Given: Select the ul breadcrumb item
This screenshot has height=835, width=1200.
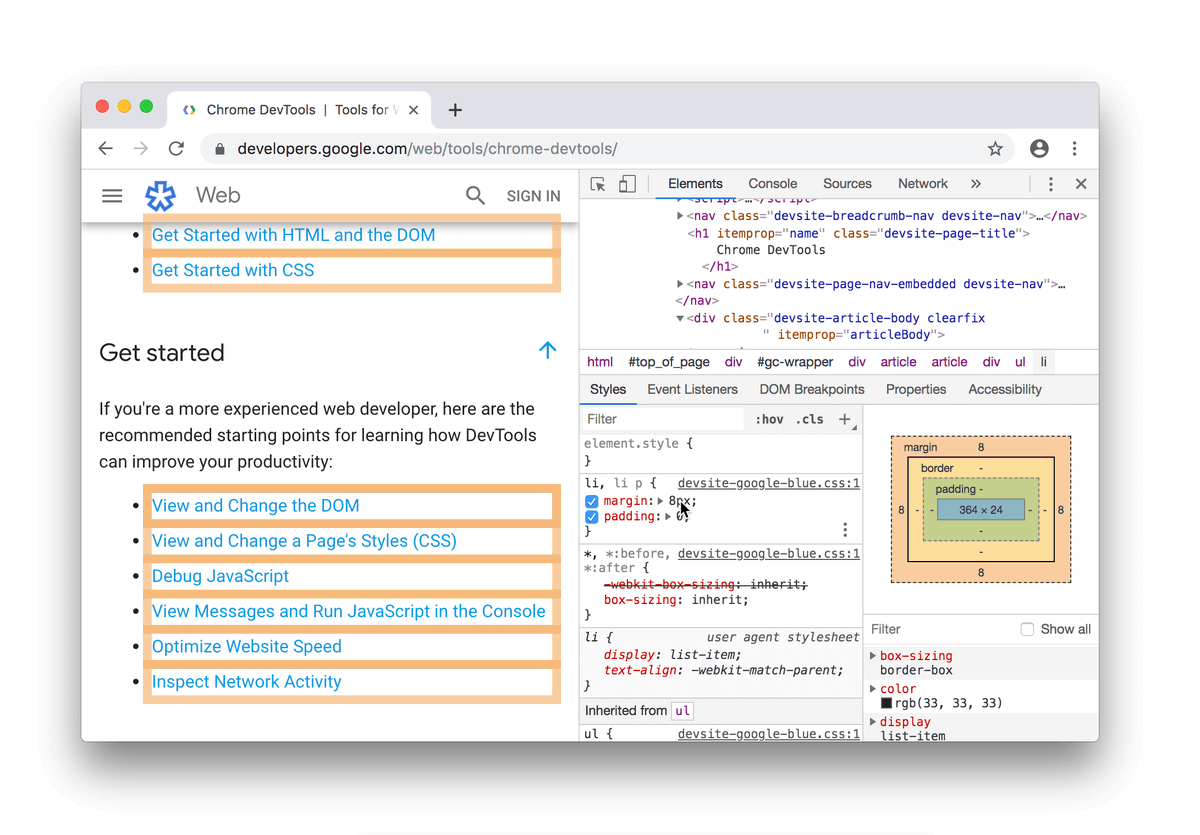Looking at the screenshot, I should coord(1020,362).
